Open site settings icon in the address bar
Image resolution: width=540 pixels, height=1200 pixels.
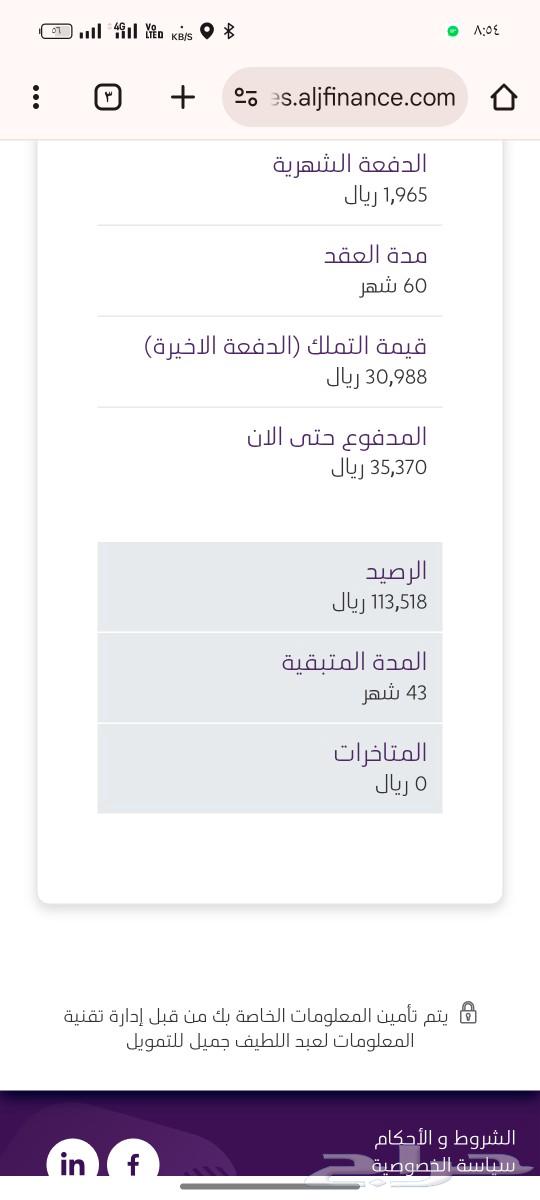pos(245,97)
